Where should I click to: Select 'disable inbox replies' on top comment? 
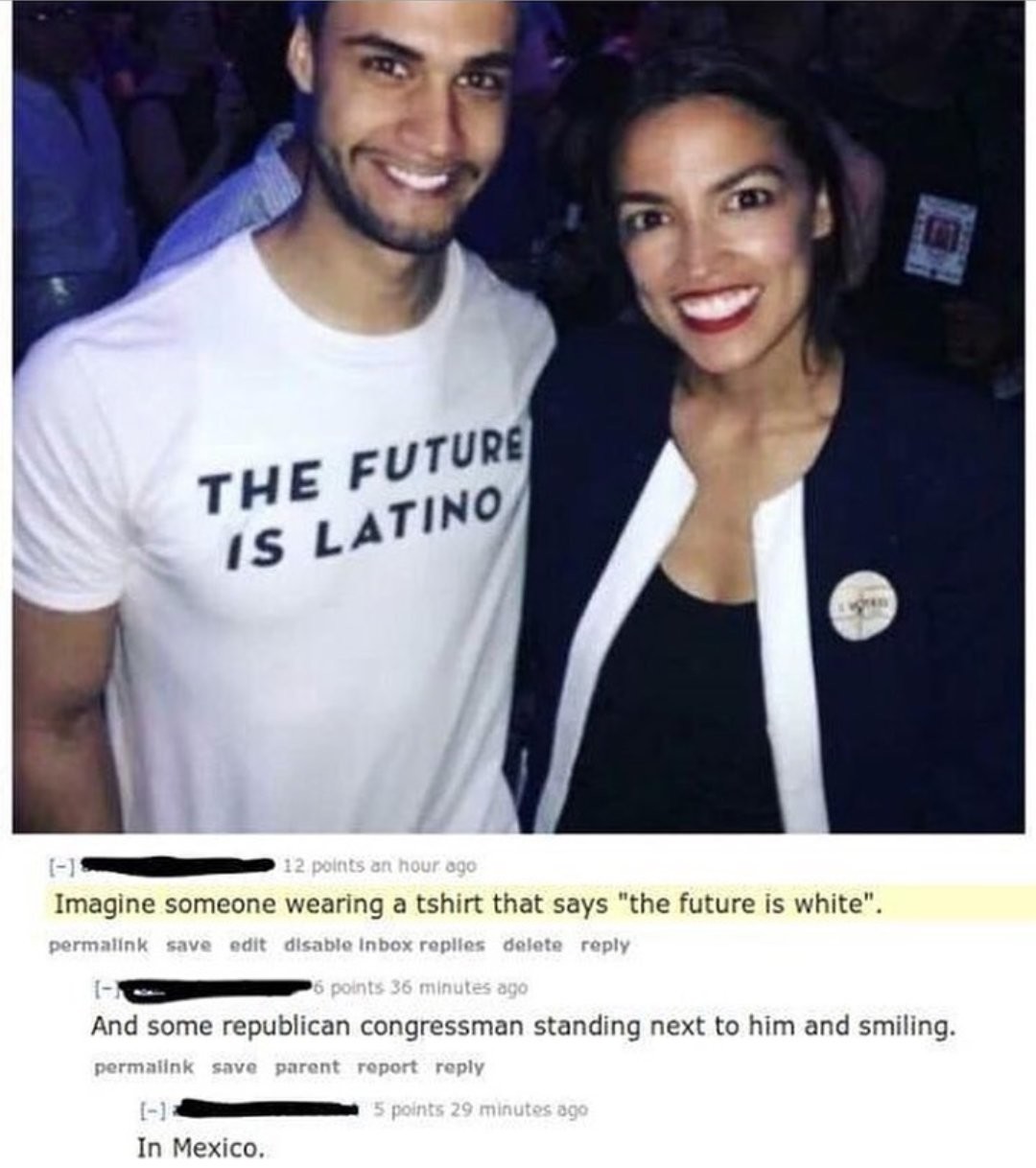coord(384,945)
